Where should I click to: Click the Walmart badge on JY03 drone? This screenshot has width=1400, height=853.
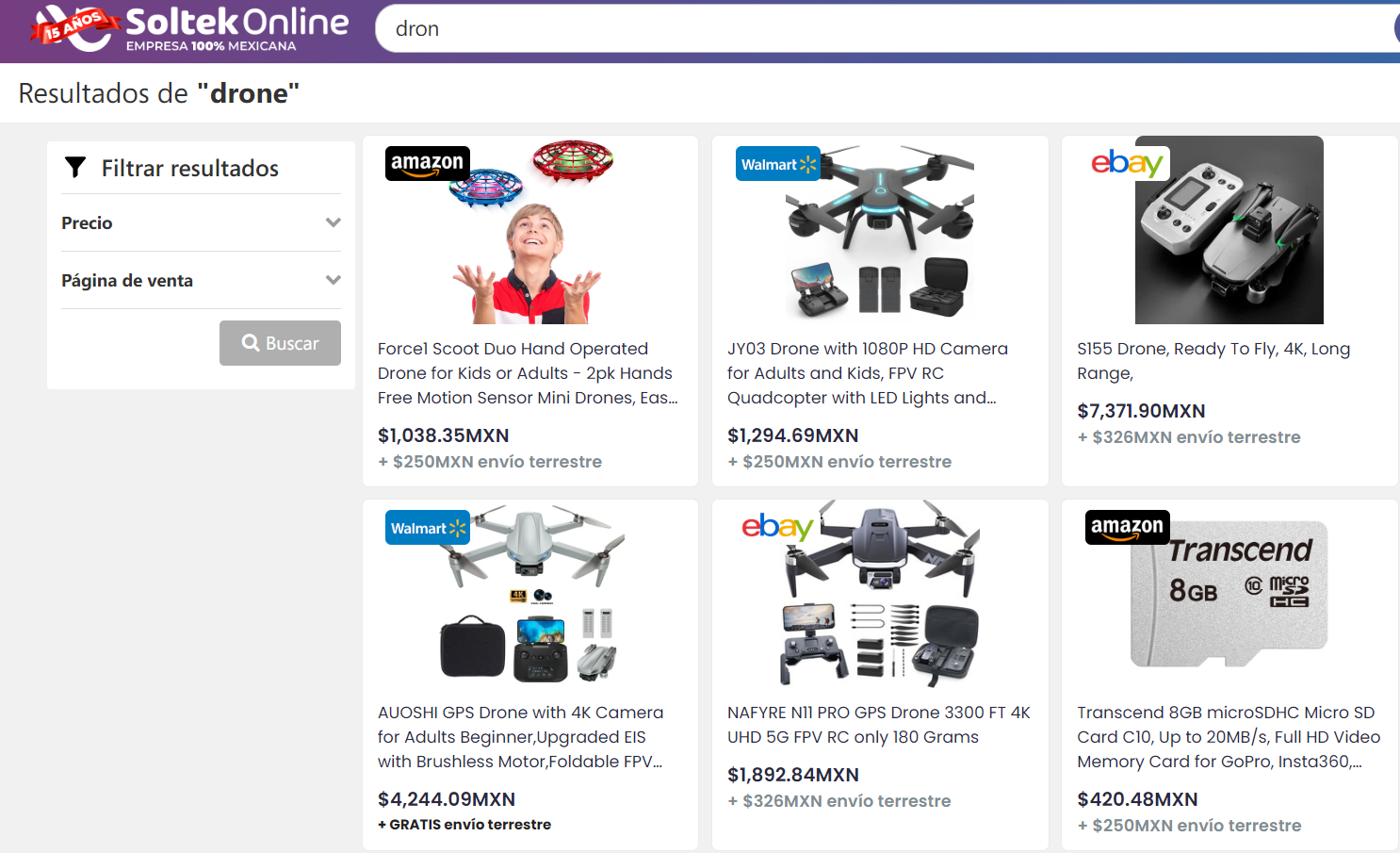[778, 164]
